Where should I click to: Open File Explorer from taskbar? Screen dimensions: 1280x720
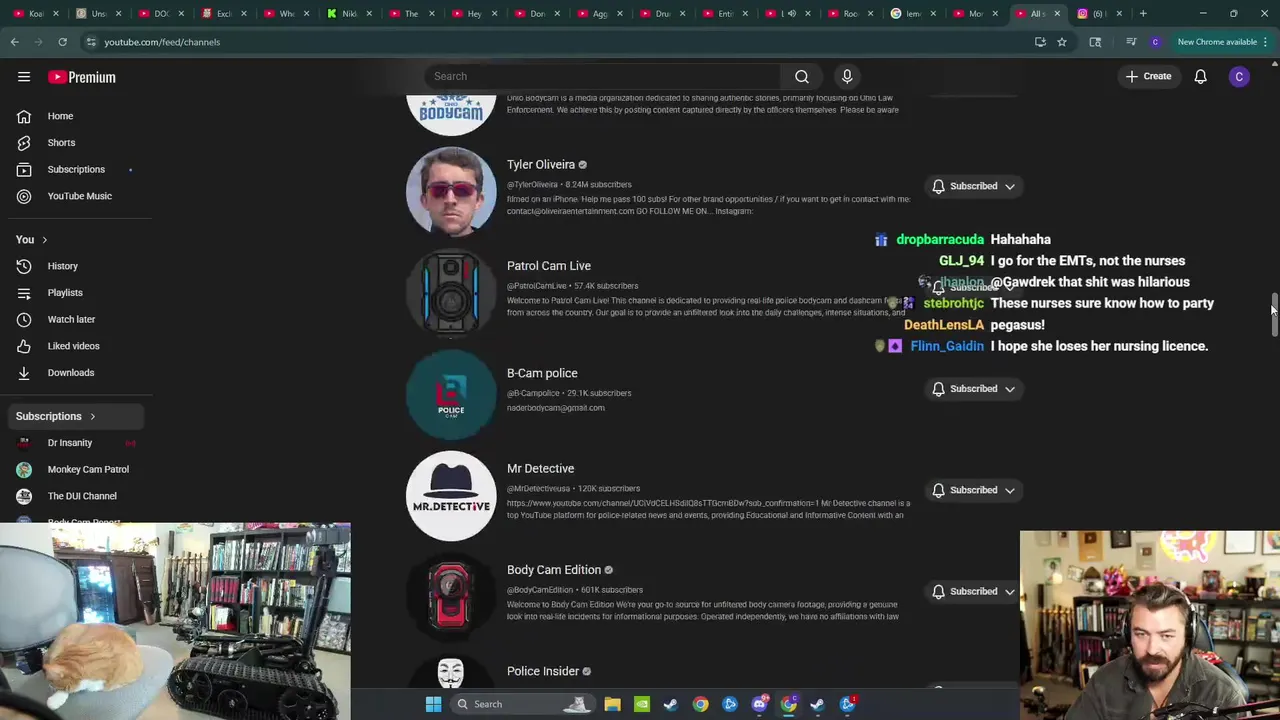tap(612, 704)
